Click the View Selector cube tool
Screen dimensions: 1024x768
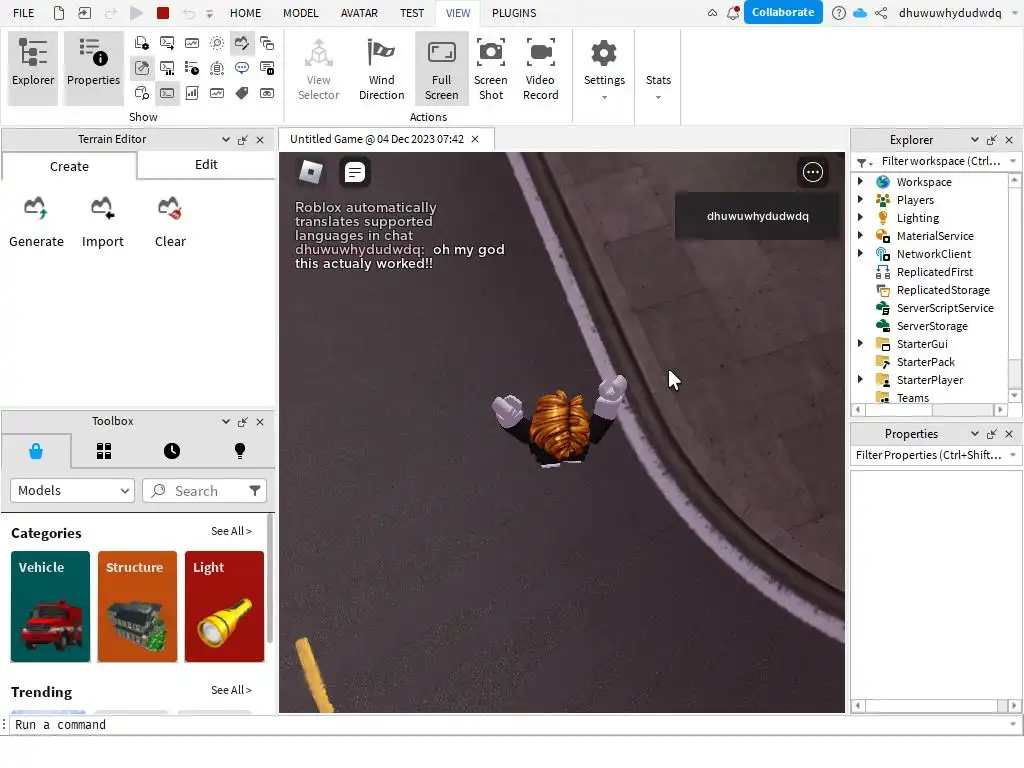[319, 69]
